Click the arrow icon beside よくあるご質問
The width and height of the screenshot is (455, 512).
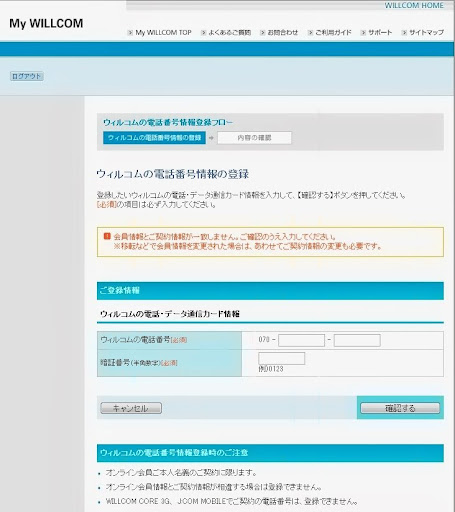203,33
